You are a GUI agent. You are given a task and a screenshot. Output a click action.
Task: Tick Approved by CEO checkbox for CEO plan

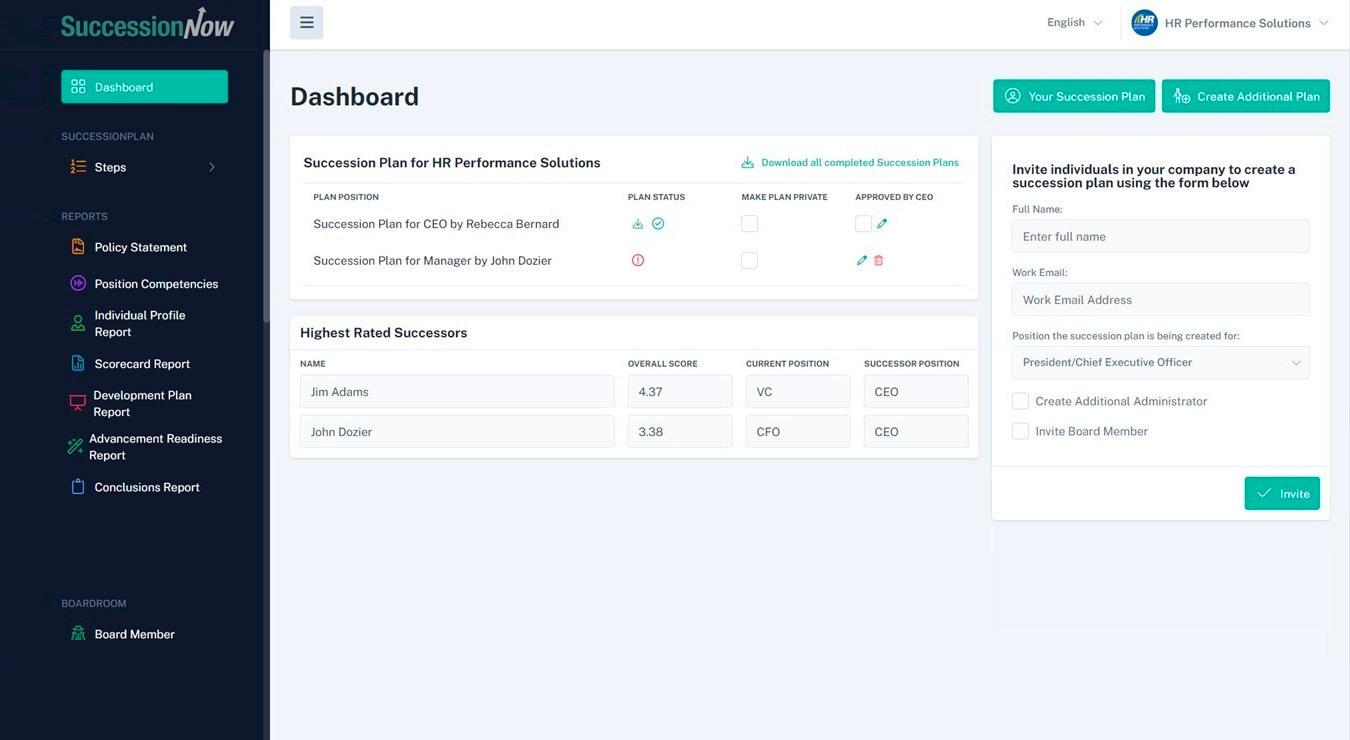pos(863,224)
